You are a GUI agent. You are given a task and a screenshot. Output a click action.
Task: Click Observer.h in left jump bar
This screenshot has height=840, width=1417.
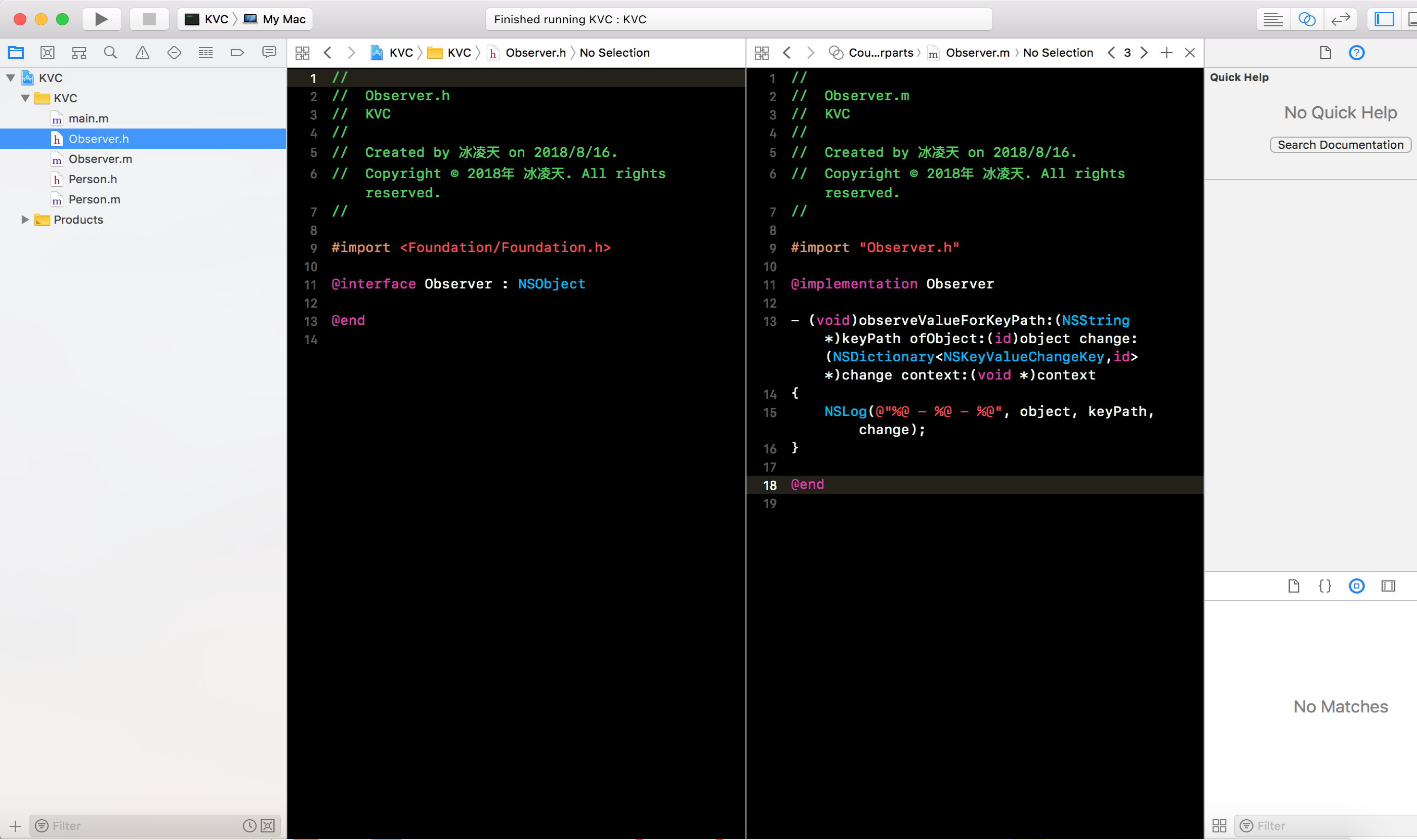535,53
